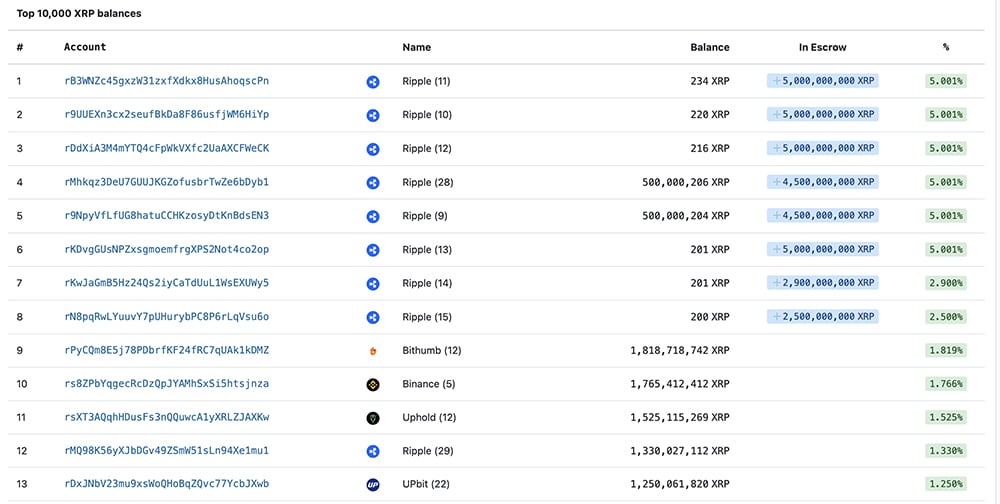The width and height of the screenshot is (1000, 504).
Task: Click the Ripple logo icon beside Ripple (15)
Action: (x=373, y=317)
